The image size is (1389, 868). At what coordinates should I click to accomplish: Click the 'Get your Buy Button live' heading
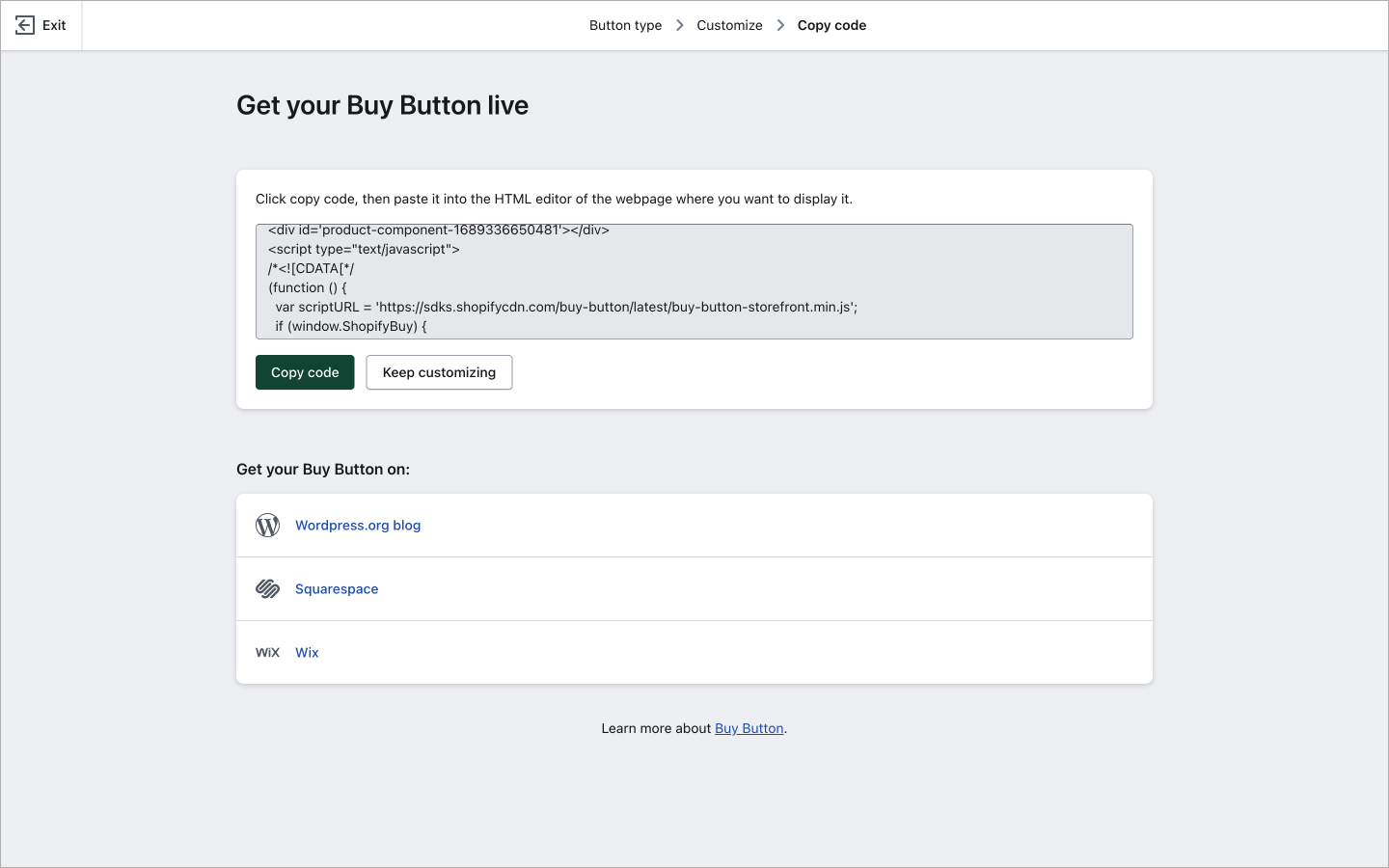(382, 105)
